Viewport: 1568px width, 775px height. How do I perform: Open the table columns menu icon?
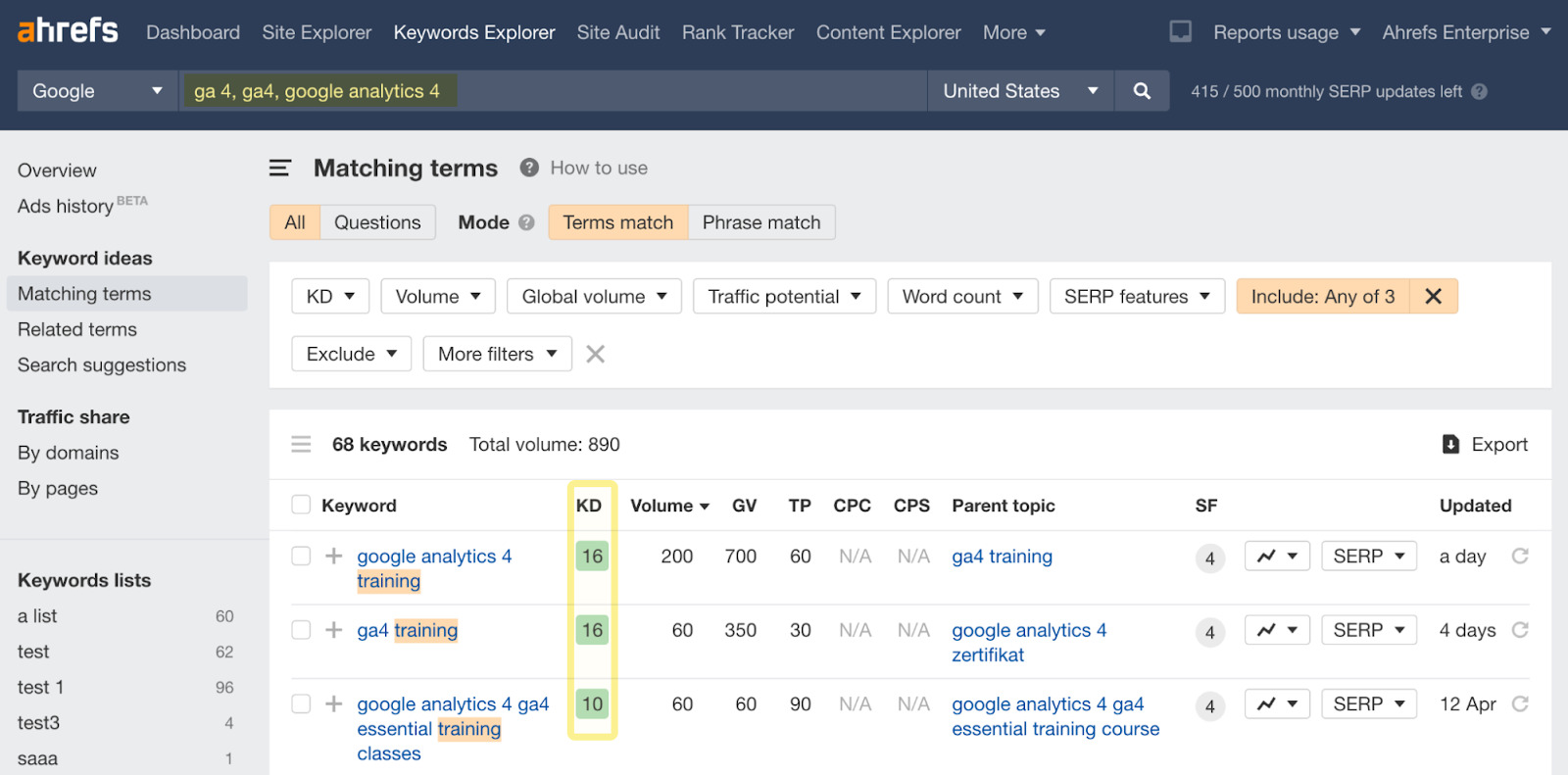click(301, 445)
